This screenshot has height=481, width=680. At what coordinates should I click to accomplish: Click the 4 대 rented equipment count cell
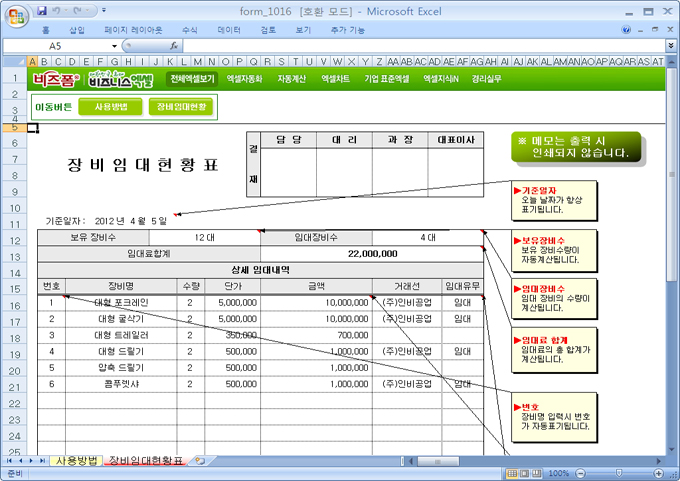click(427, 238)
